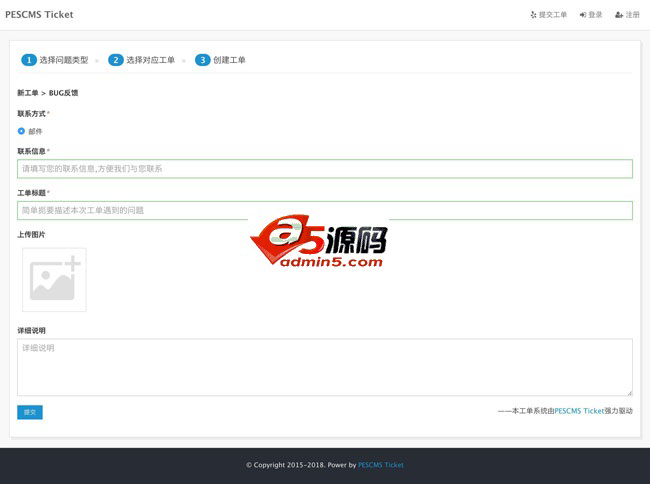
Task: Click the blue 提交 submit button
Action: (x=30, y=412)
